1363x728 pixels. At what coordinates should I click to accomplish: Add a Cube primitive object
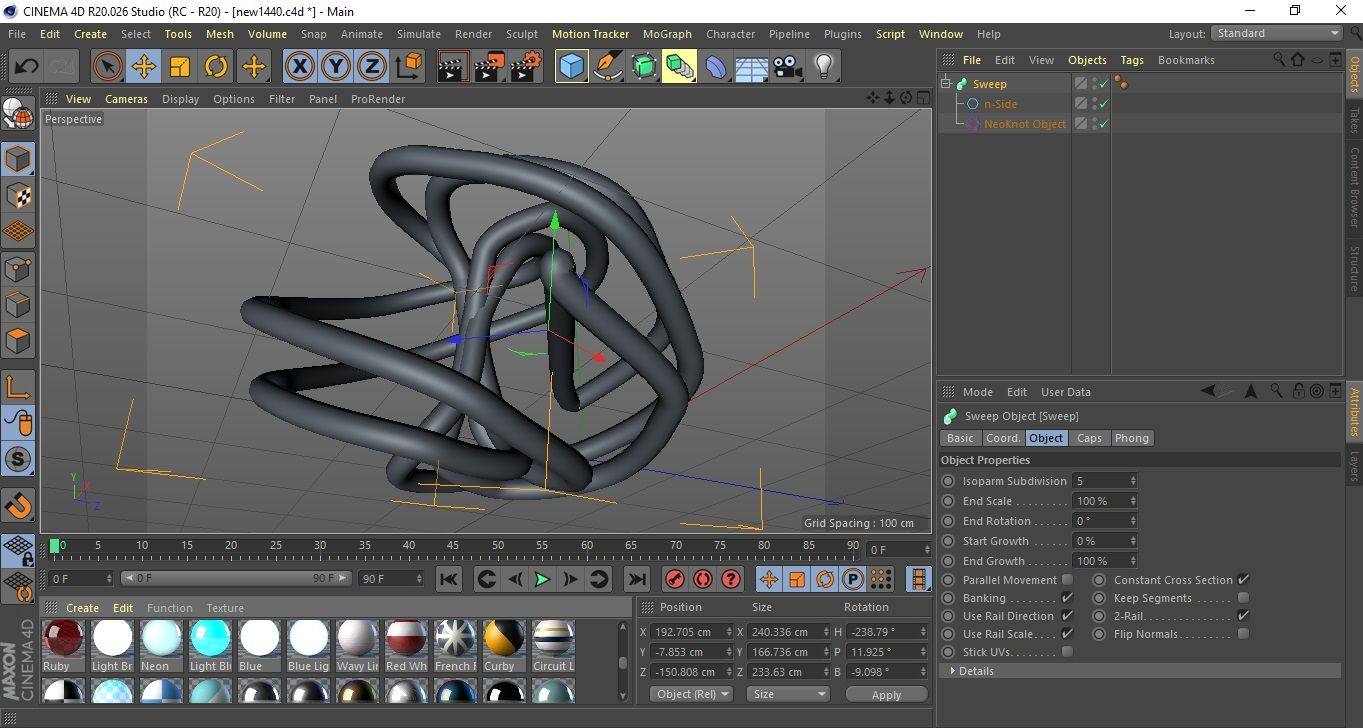[x=571, y=67]
